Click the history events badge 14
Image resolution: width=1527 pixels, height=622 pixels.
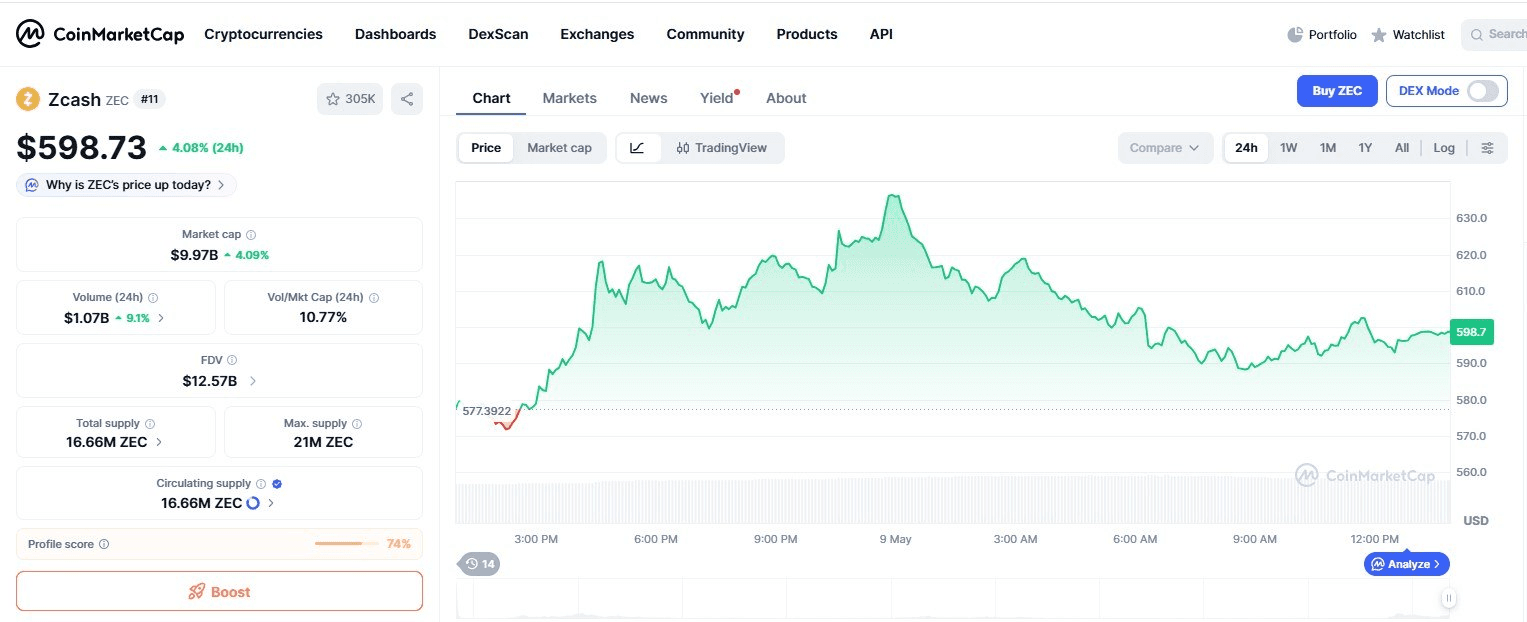[480, 564]
